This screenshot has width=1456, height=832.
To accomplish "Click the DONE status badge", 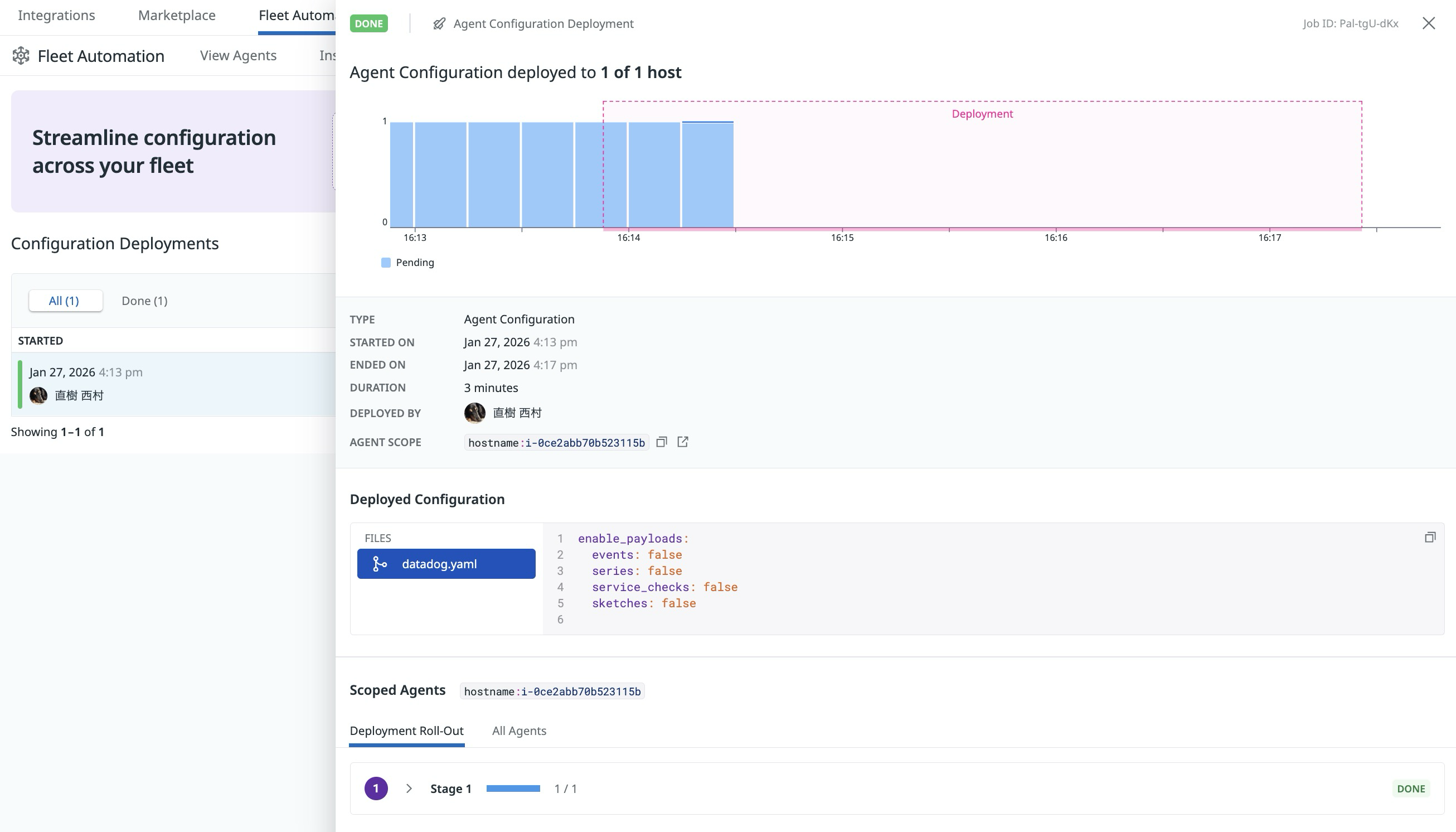I will point(368,23).
